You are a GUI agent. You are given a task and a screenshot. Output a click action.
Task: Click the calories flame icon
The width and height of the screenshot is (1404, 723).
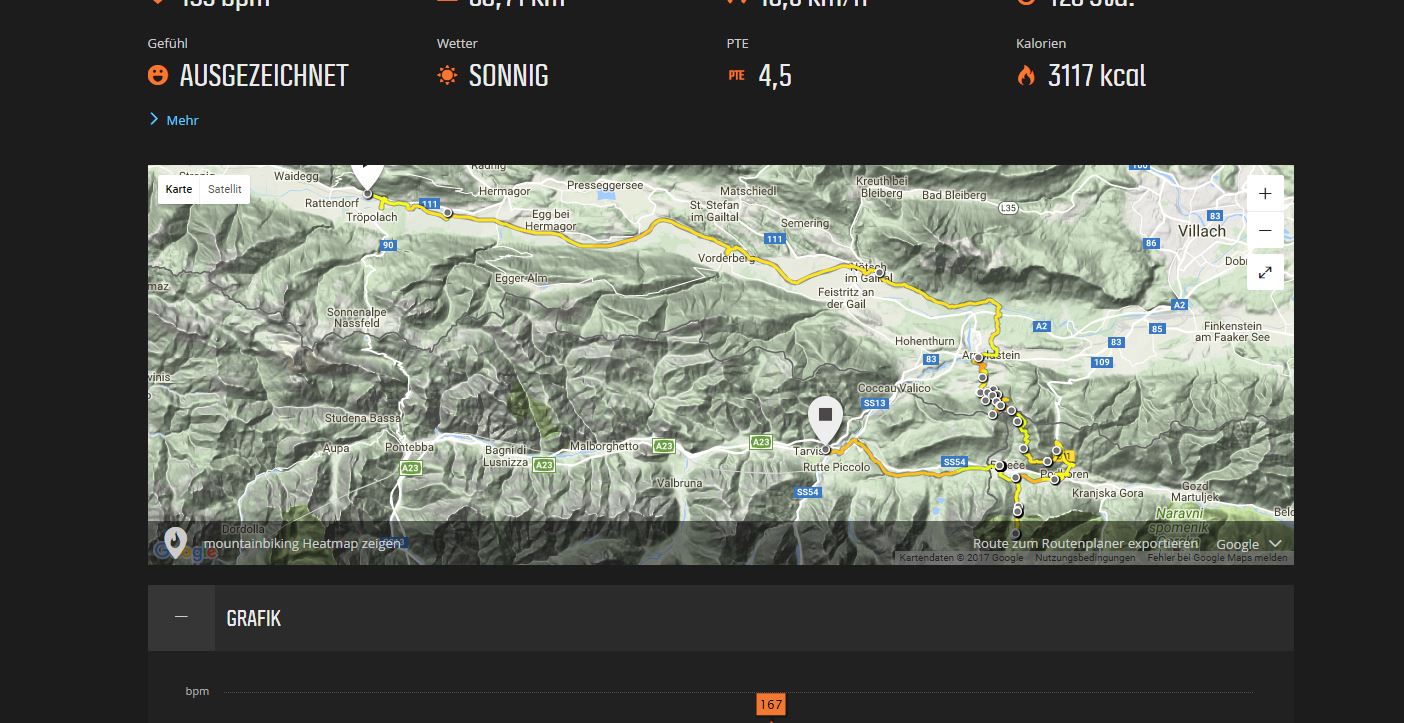tap(1026, 75)
